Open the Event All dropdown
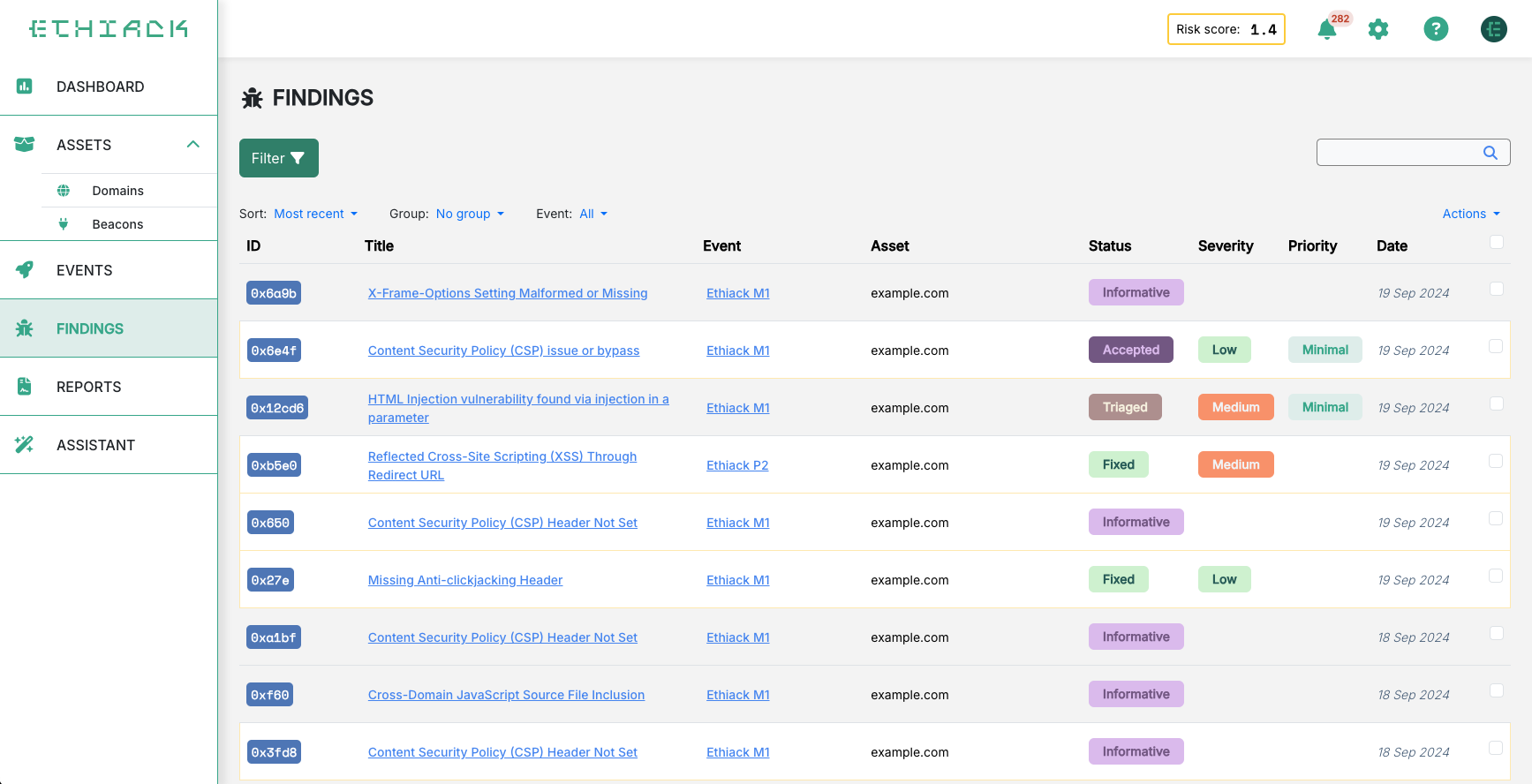1532x784 pixels. click(x=593, y=214)
